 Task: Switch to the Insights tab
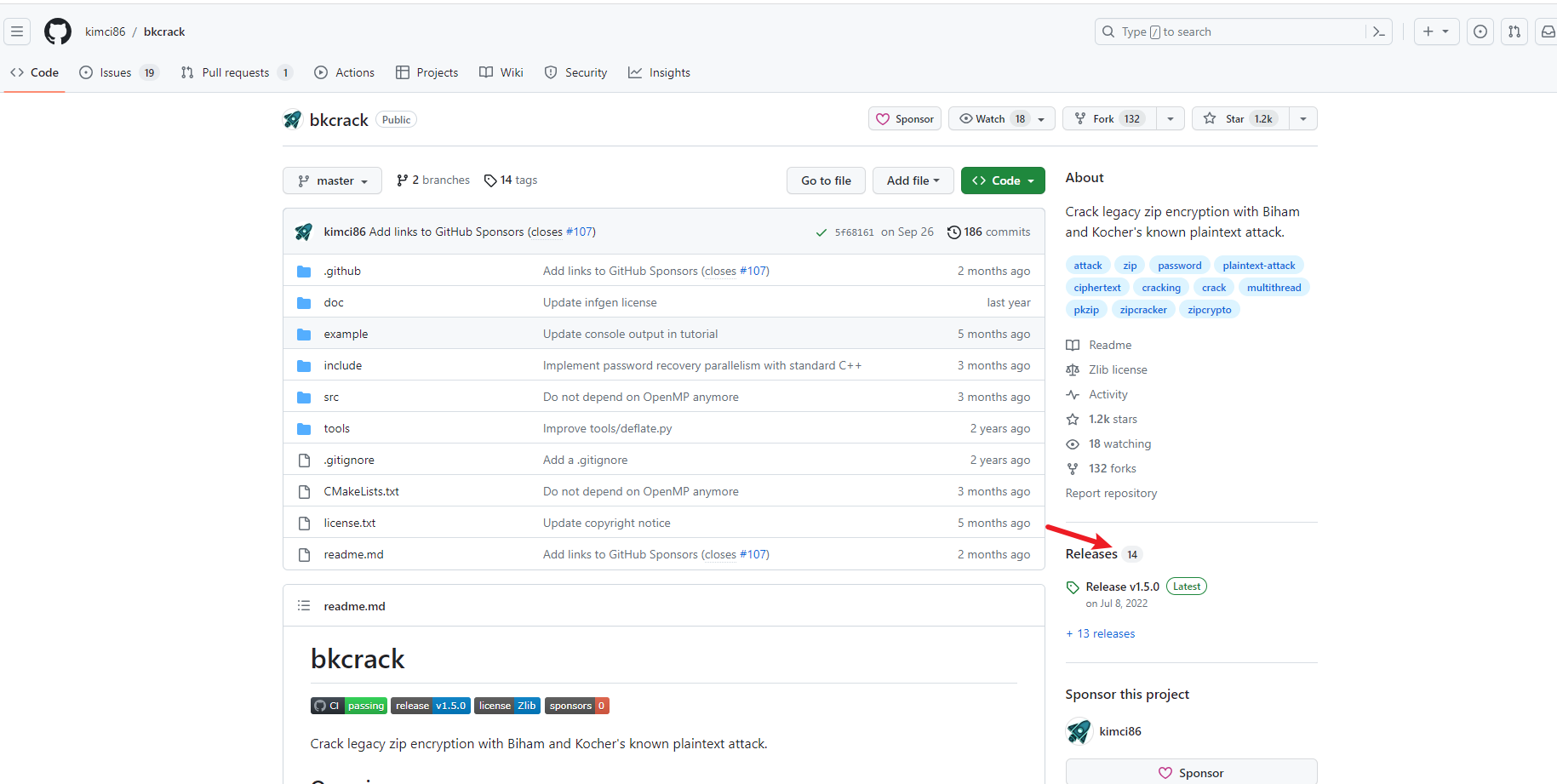pyautogui.click(x=659, y=72)
